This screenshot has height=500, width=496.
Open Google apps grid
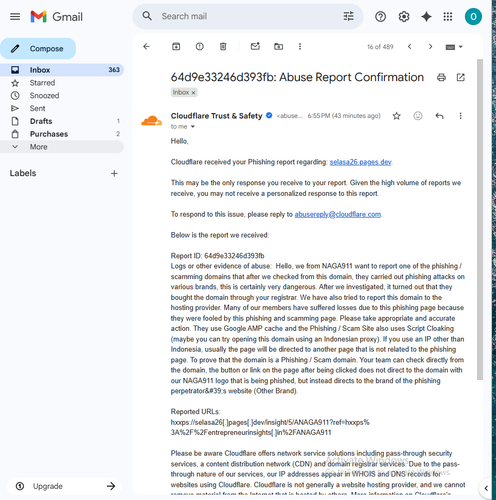pyautogui.click(x=448, y=16)
